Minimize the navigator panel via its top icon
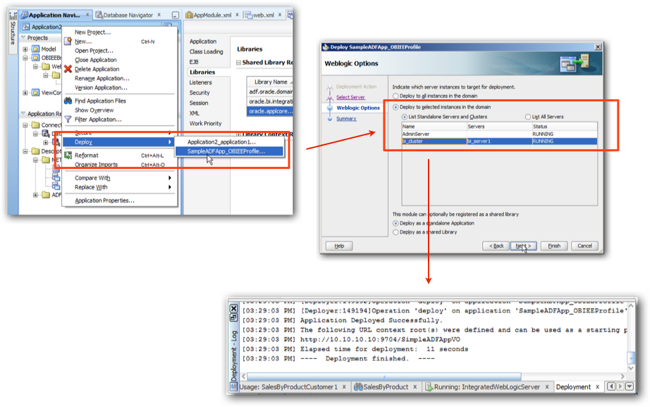Image resolution: width=650 pixels, height=407 pixels. coord(175,15)
